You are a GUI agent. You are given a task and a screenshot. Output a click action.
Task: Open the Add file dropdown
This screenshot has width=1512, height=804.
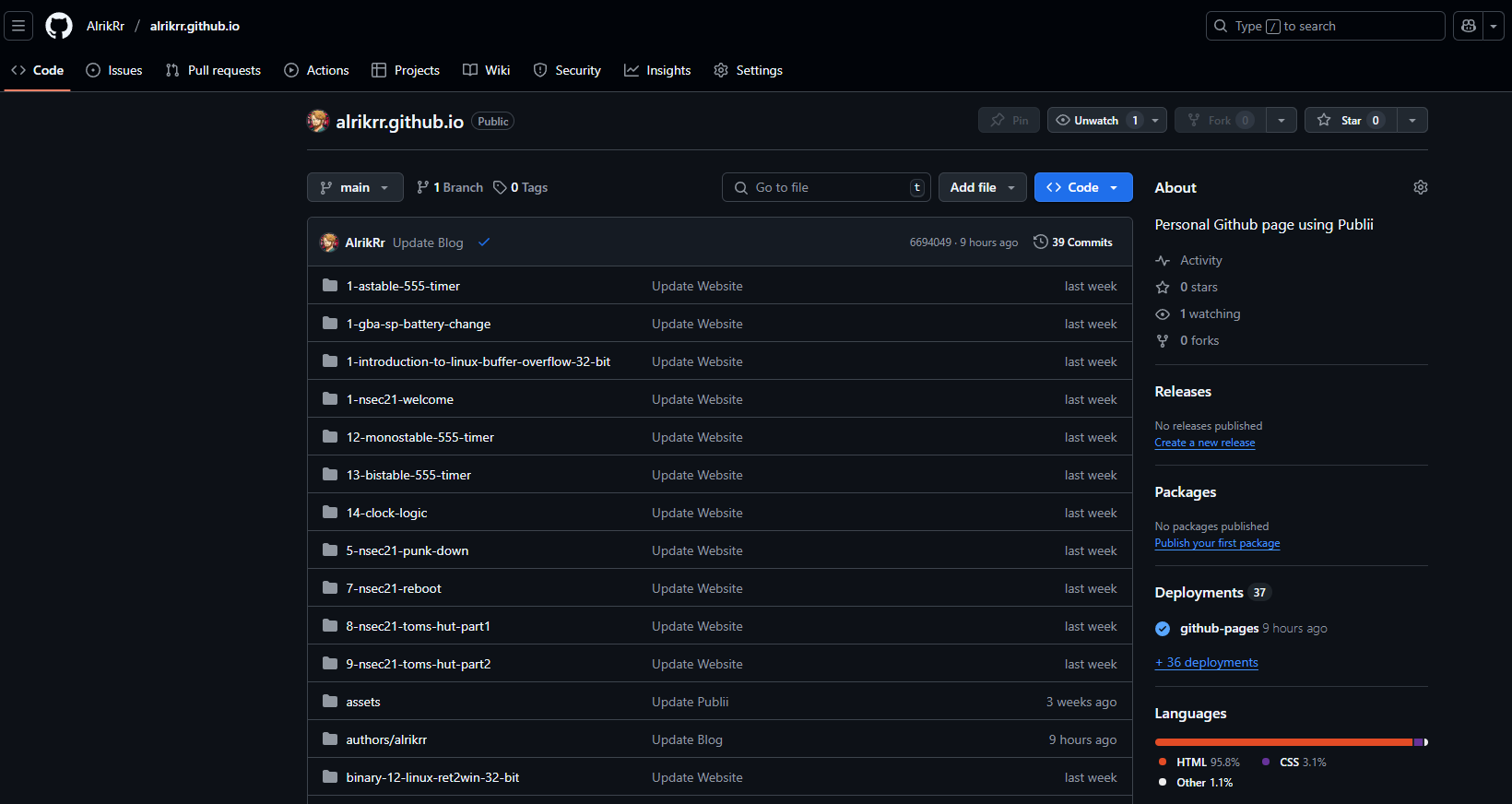click(x=982, y=187)
